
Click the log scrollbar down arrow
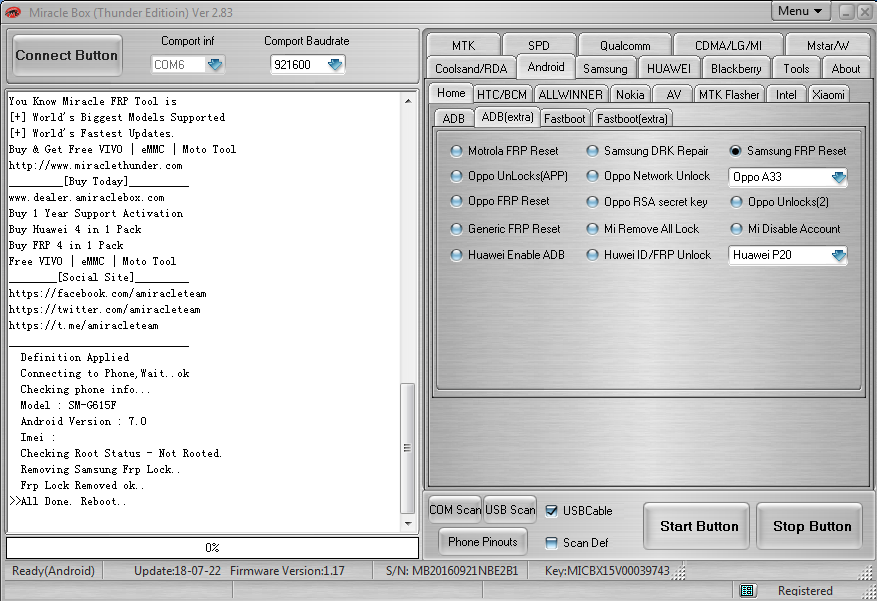click(408, 523)
